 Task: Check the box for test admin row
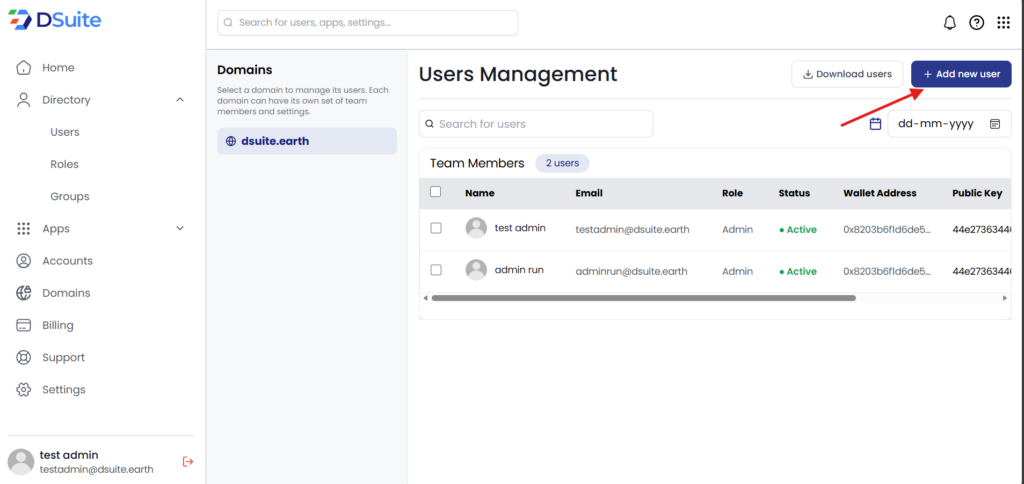436,228
